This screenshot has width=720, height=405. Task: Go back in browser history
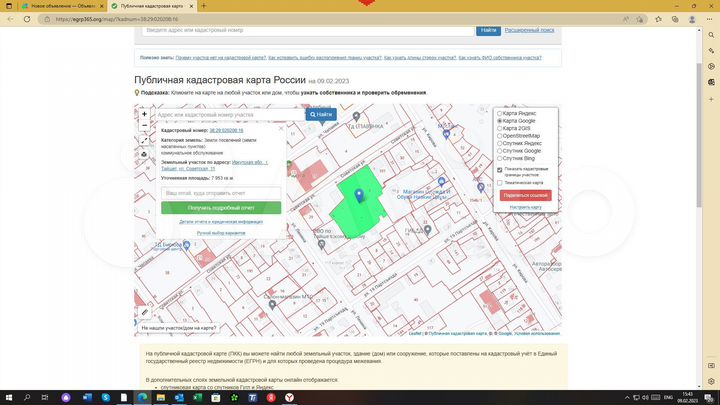10,19
